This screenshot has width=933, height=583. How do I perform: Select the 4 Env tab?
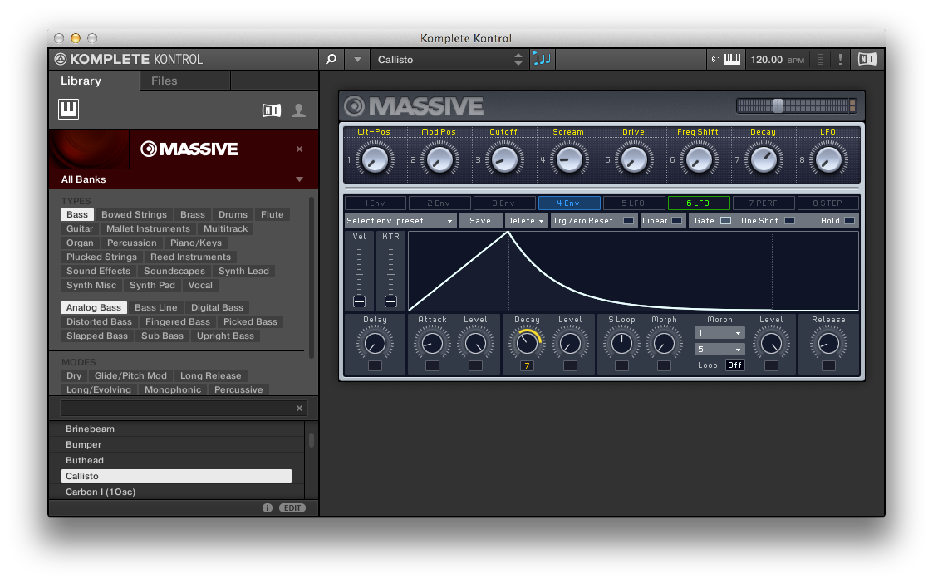tap(568, 203)
